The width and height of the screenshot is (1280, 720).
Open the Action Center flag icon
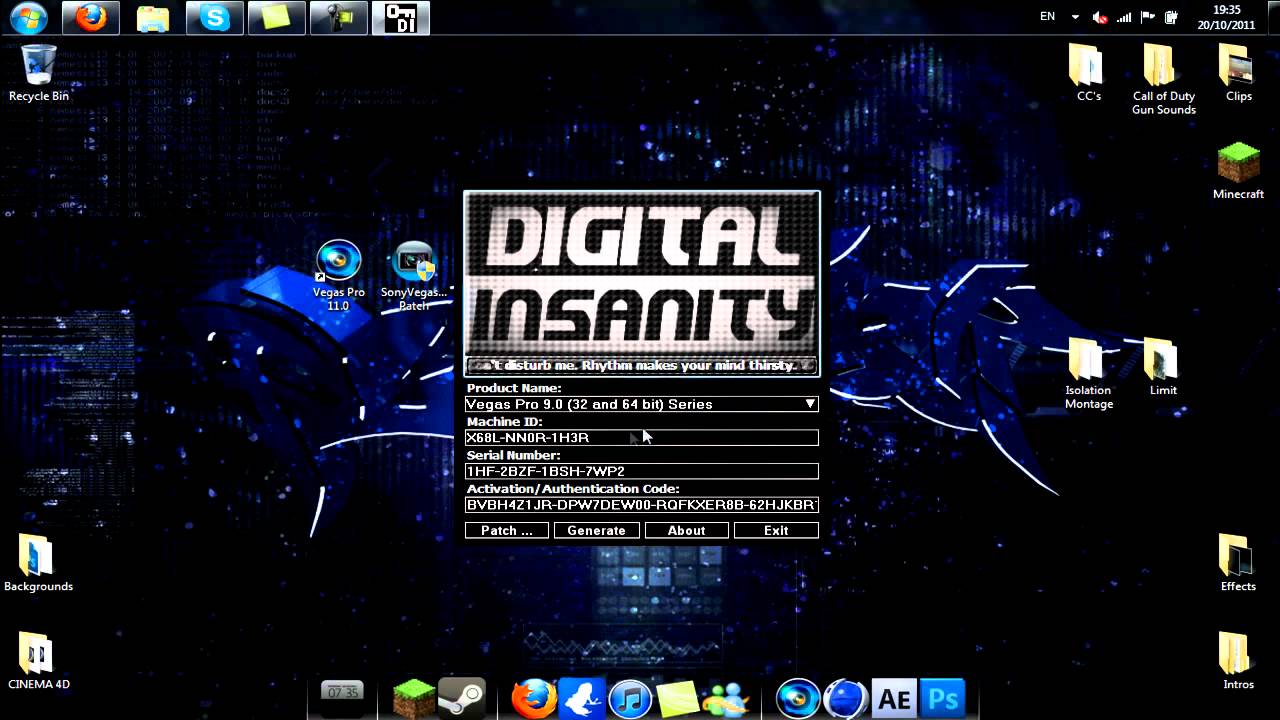(1148, 17)
